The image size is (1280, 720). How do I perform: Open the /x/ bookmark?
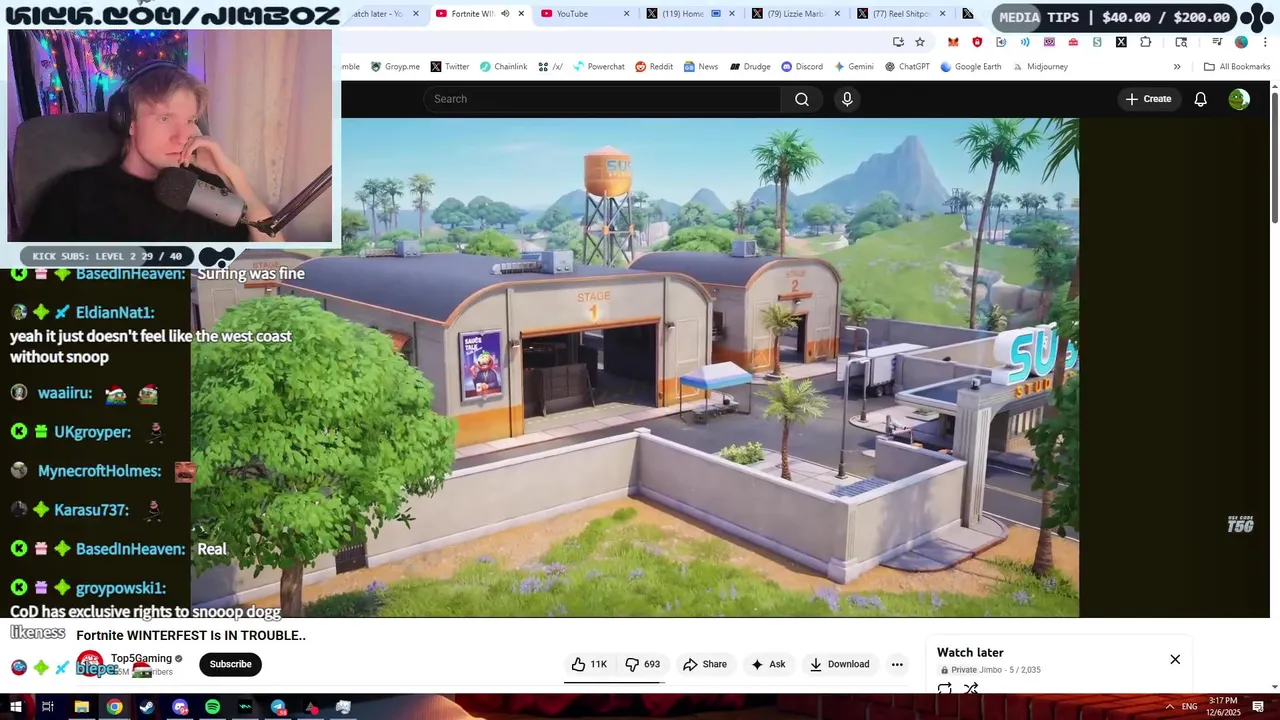coord(550,67)
